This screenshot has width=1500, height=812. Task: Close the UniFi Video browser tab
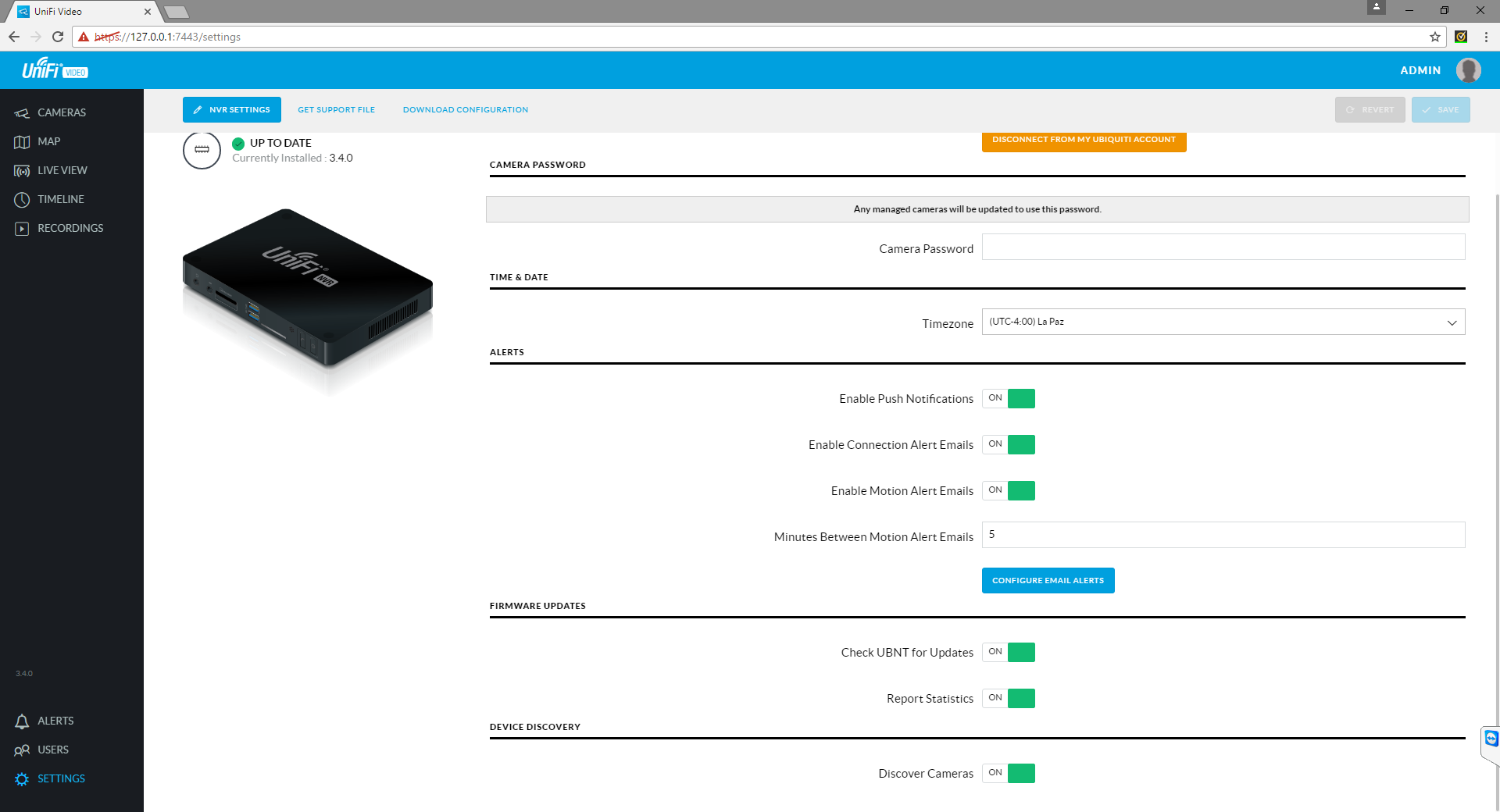click(x=148, y=12)
